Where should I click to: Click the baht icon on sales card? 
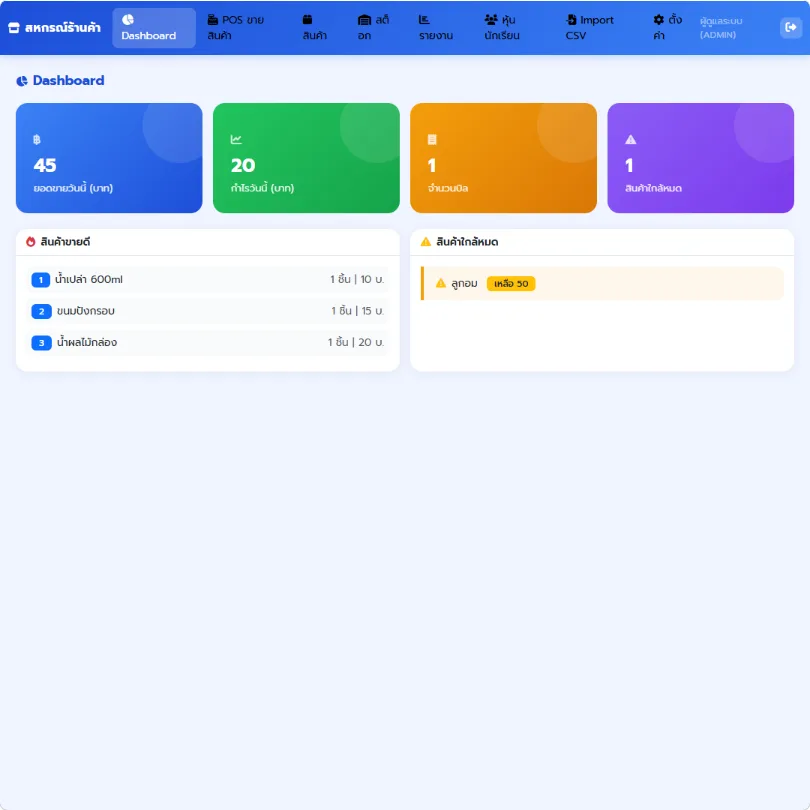coord(37,139)
